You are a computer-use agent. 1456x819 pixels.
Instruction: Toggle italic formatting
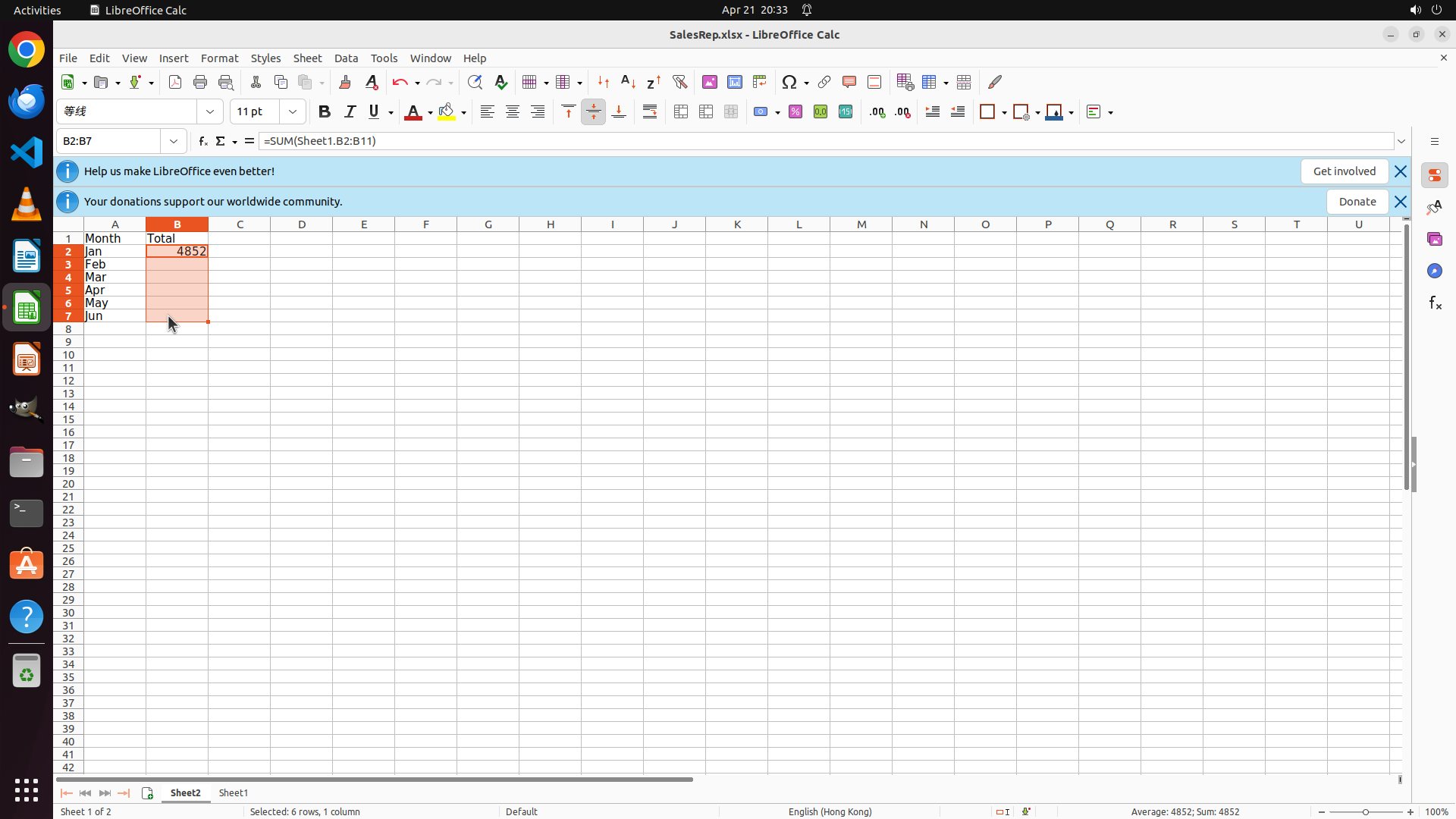350,112
